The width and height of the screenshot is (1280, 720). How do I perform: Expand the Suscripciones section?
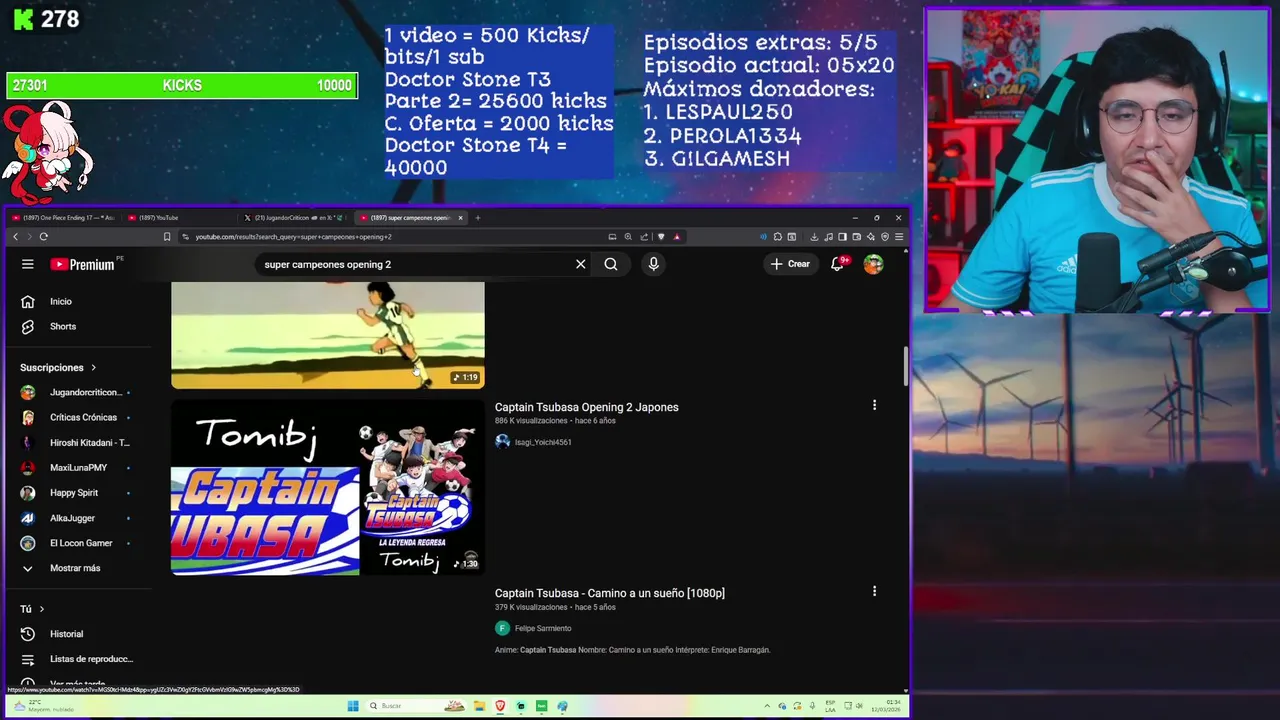click(x=58, y=367)
